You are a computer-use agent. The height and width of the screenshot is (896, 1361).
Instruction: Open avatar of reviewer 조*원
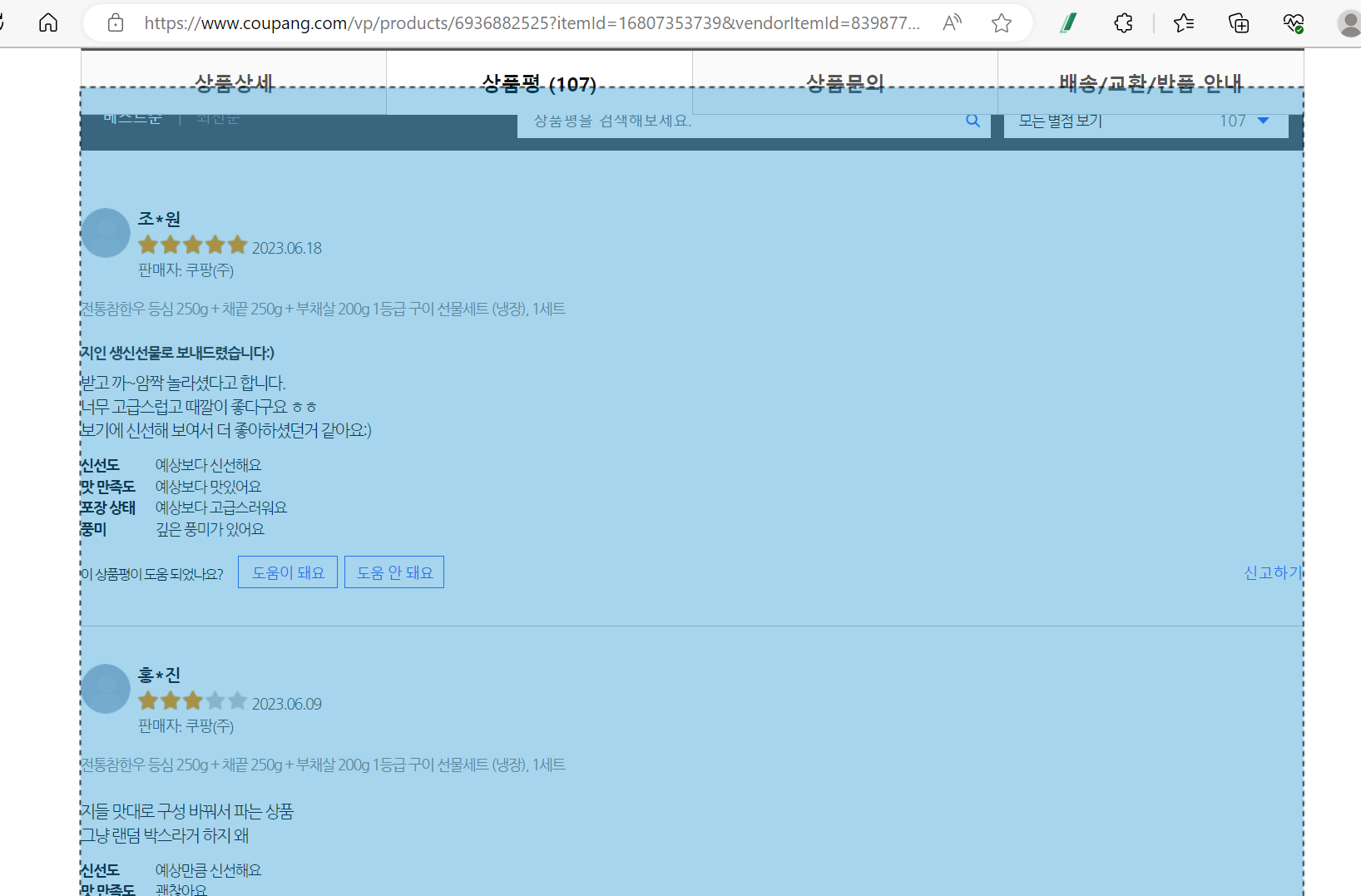point(106,233)
